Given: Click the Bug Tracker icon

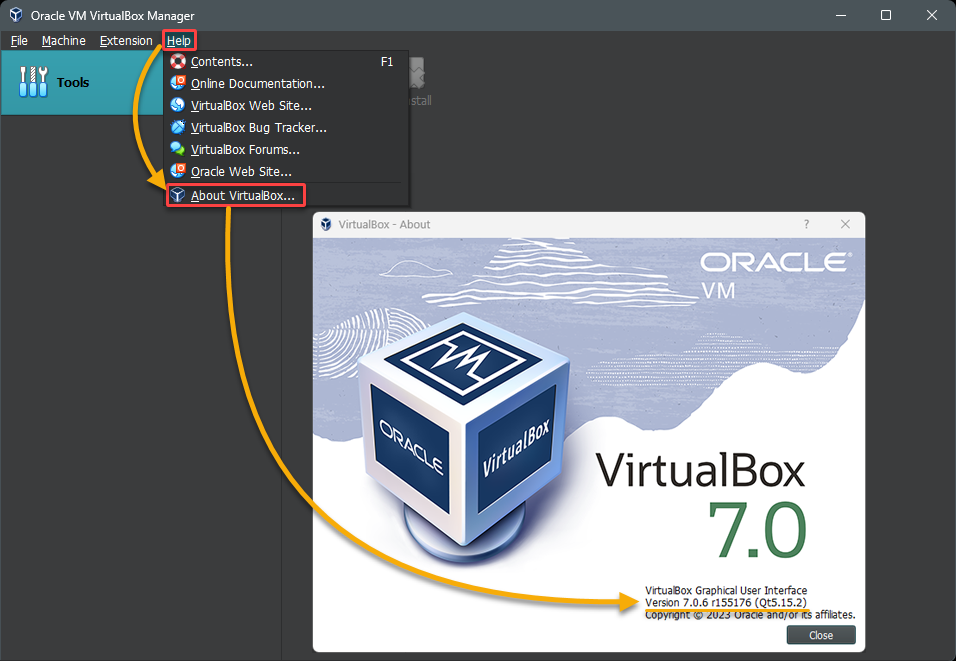Looking at the screenshot, I should pyautogui.click(x=177, y=127).
